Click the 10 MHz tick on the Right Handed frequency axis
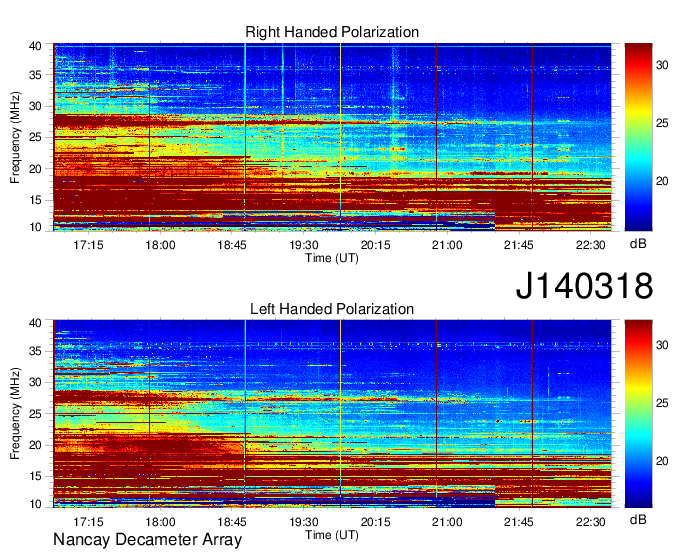The width and height of the screenshot is (680, 552). click(35, 227)
